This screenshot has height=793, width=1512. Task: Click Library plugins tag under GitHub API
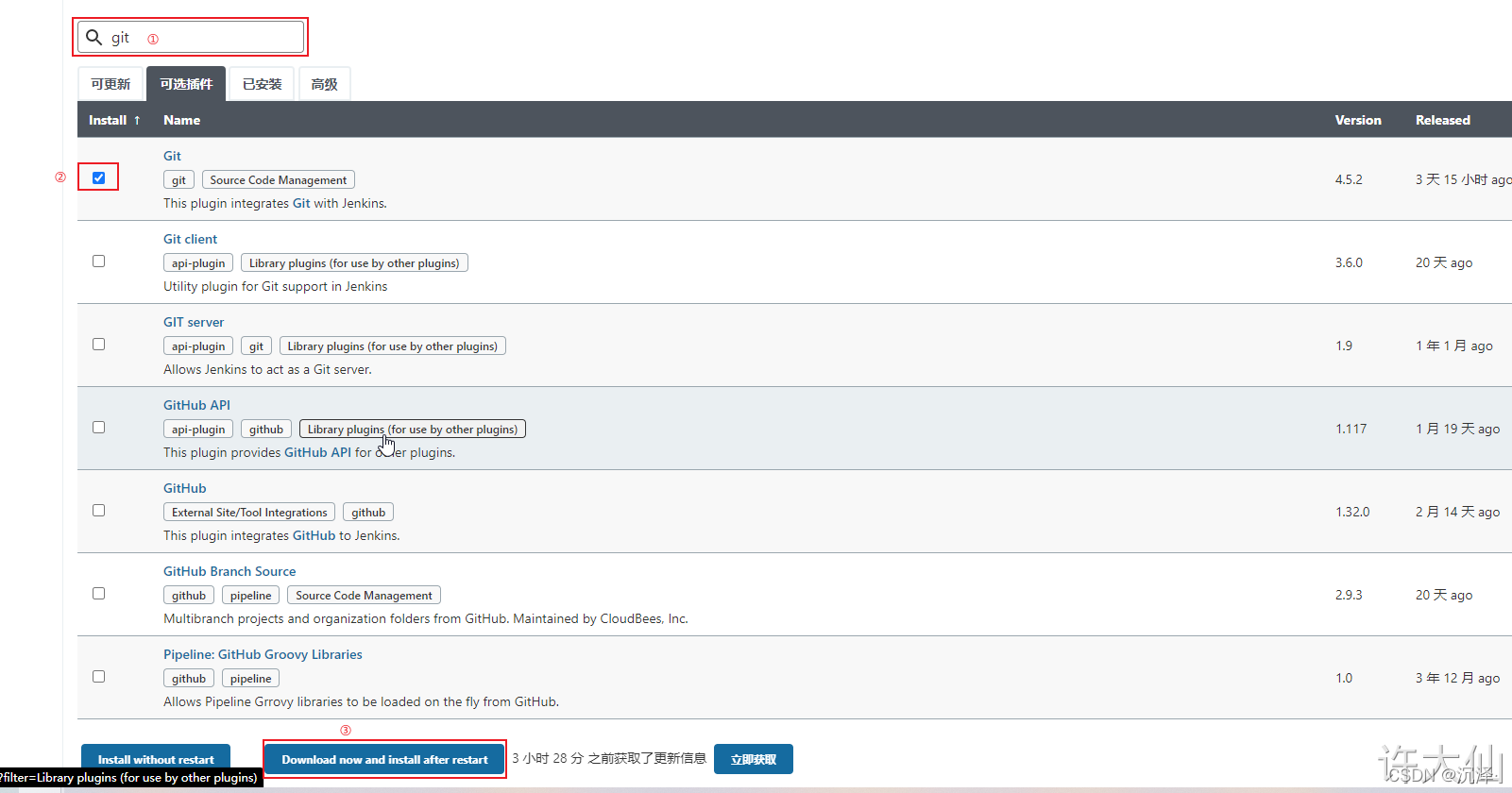(x=413, y=429)
